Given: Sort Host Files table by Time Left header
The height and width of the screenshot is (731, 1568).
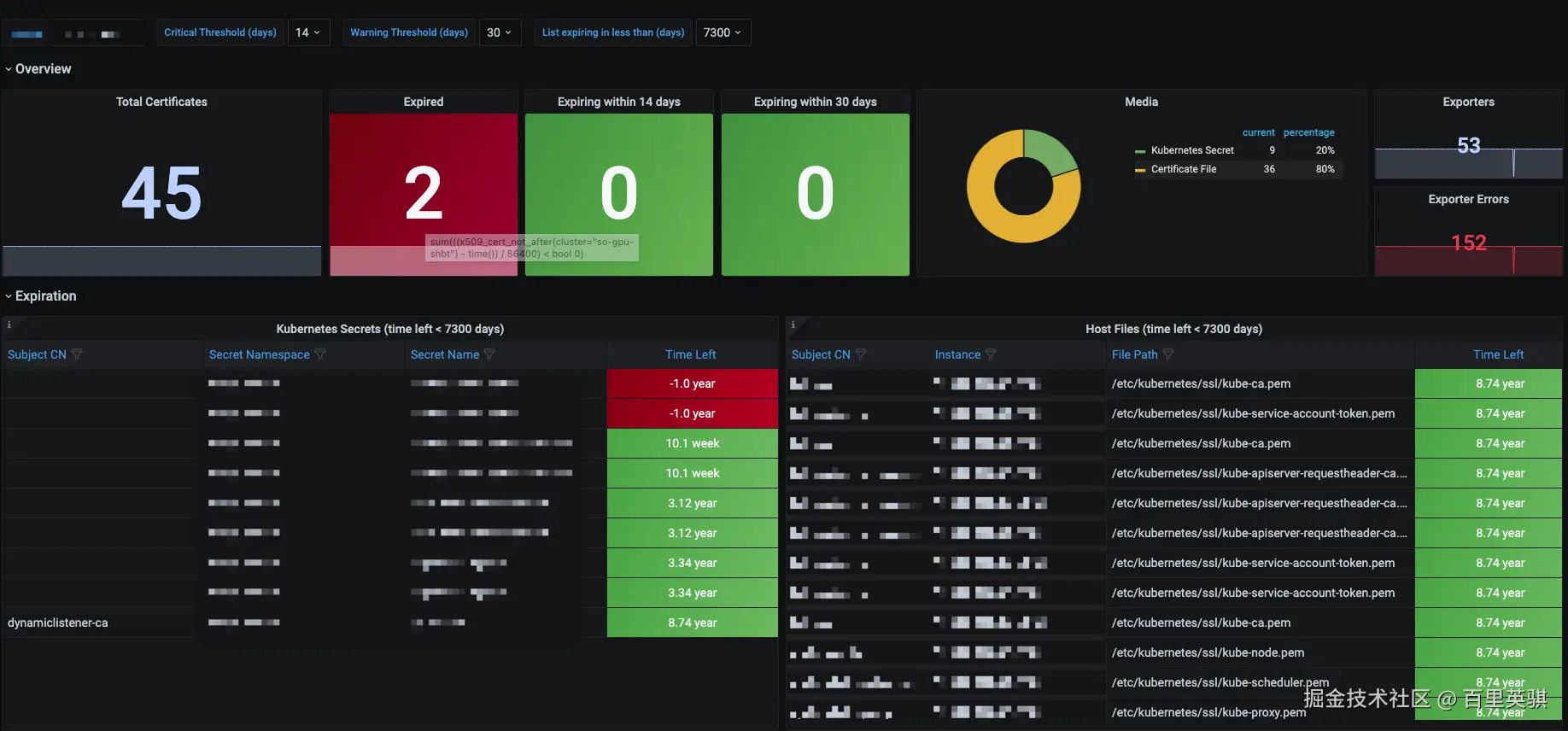Looking at the screenshot, I should coord(1498,354).
